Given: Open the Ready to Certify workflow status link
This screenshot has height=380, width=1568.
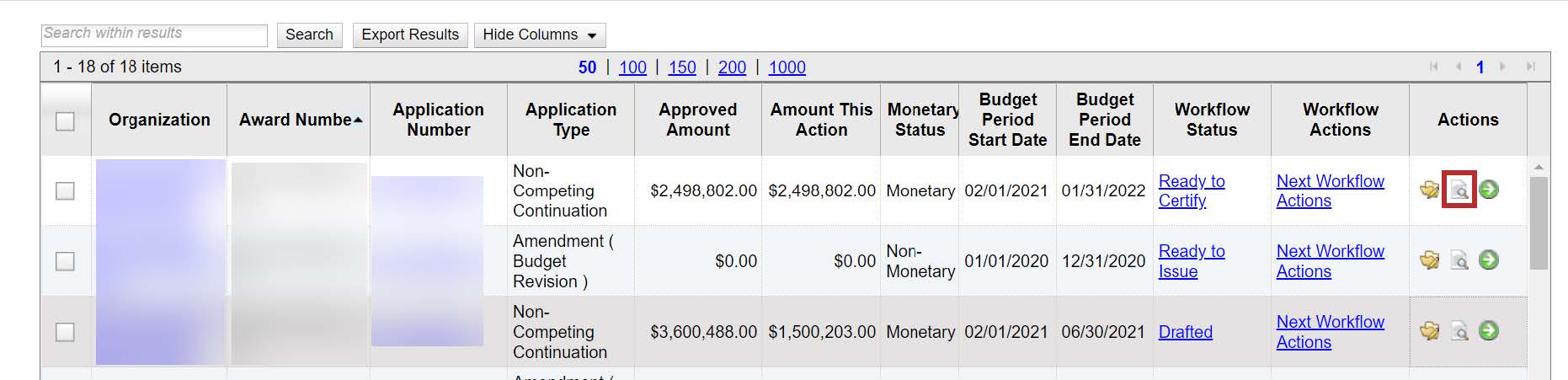Looking at the screenshot, I should coord(1191,190).
